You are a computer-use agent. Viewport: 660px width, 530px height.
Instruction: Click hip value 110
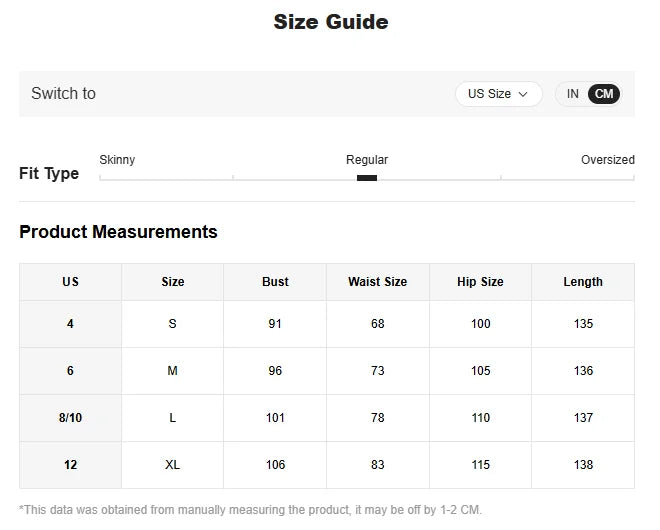point(480,418)
